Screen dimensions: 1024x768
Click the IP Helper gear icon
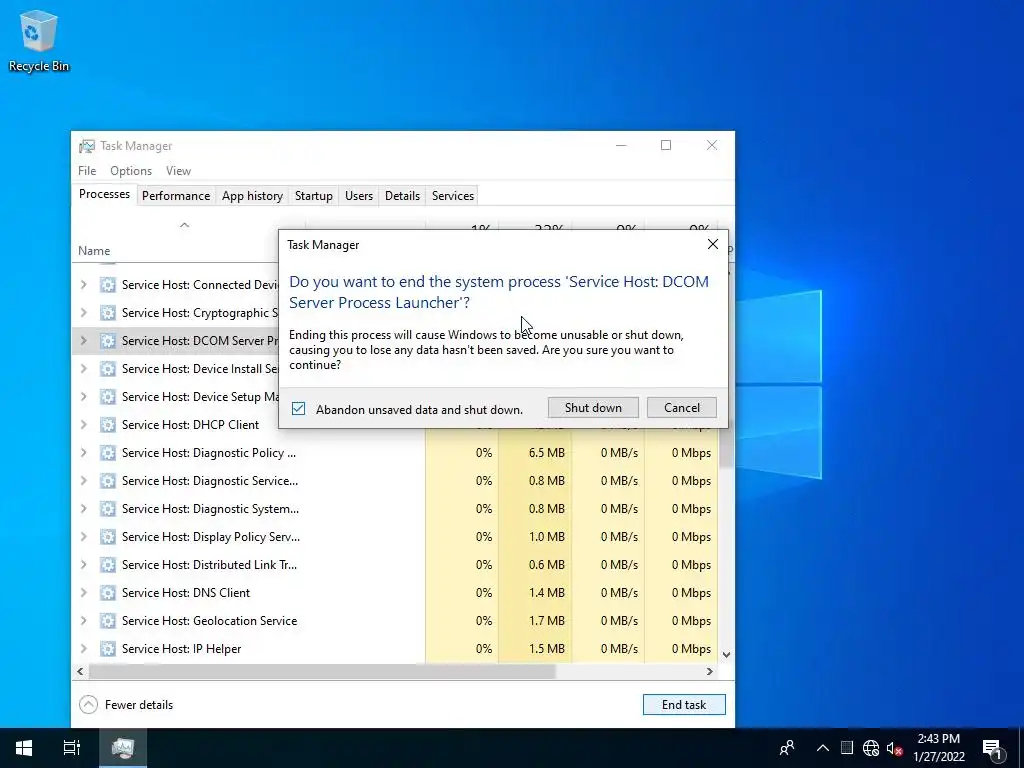click(108, 648)
